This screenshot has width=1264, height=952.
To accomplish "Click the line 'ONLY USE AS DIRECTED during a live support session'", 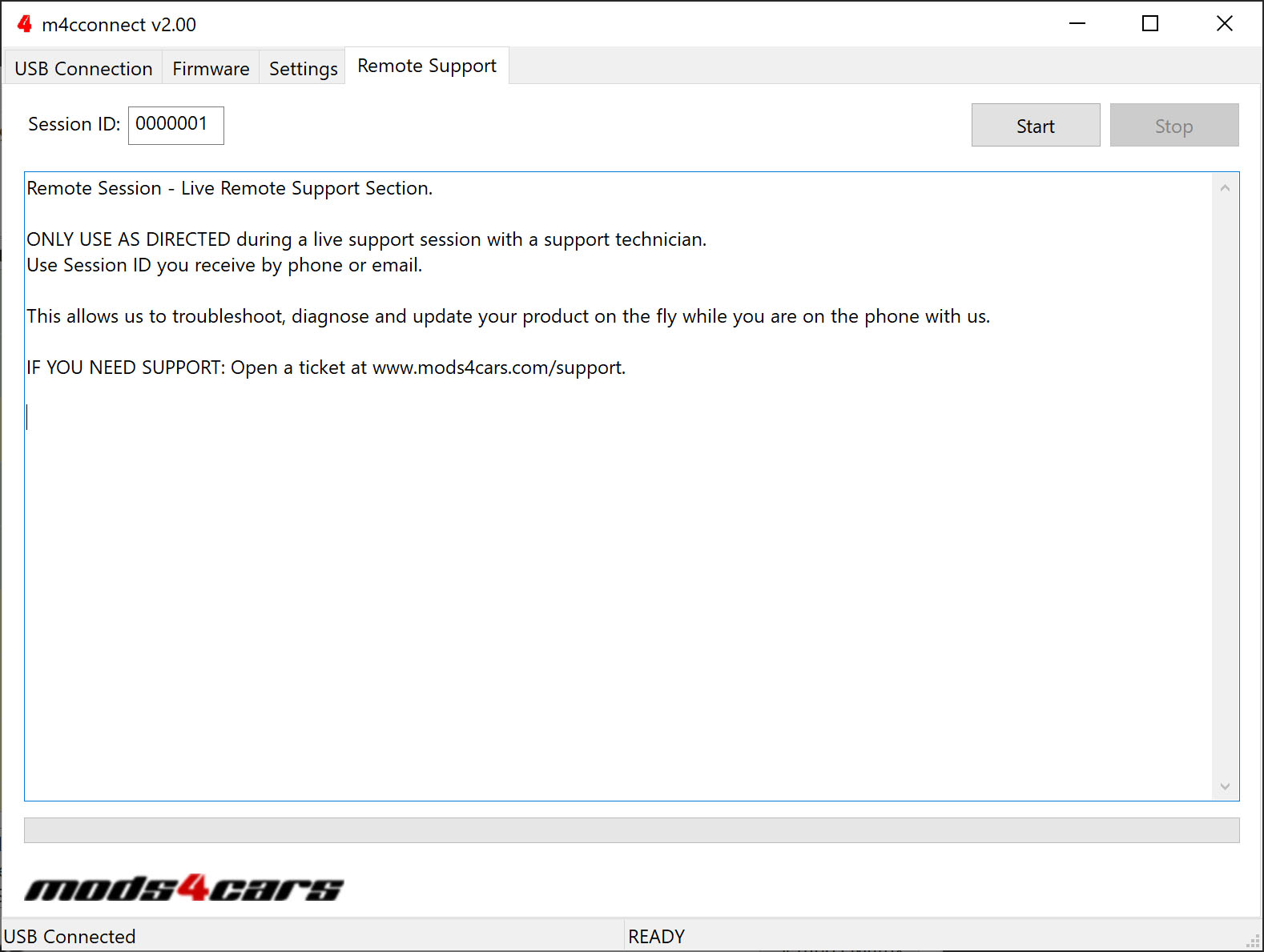I will [x=367, y=239].
